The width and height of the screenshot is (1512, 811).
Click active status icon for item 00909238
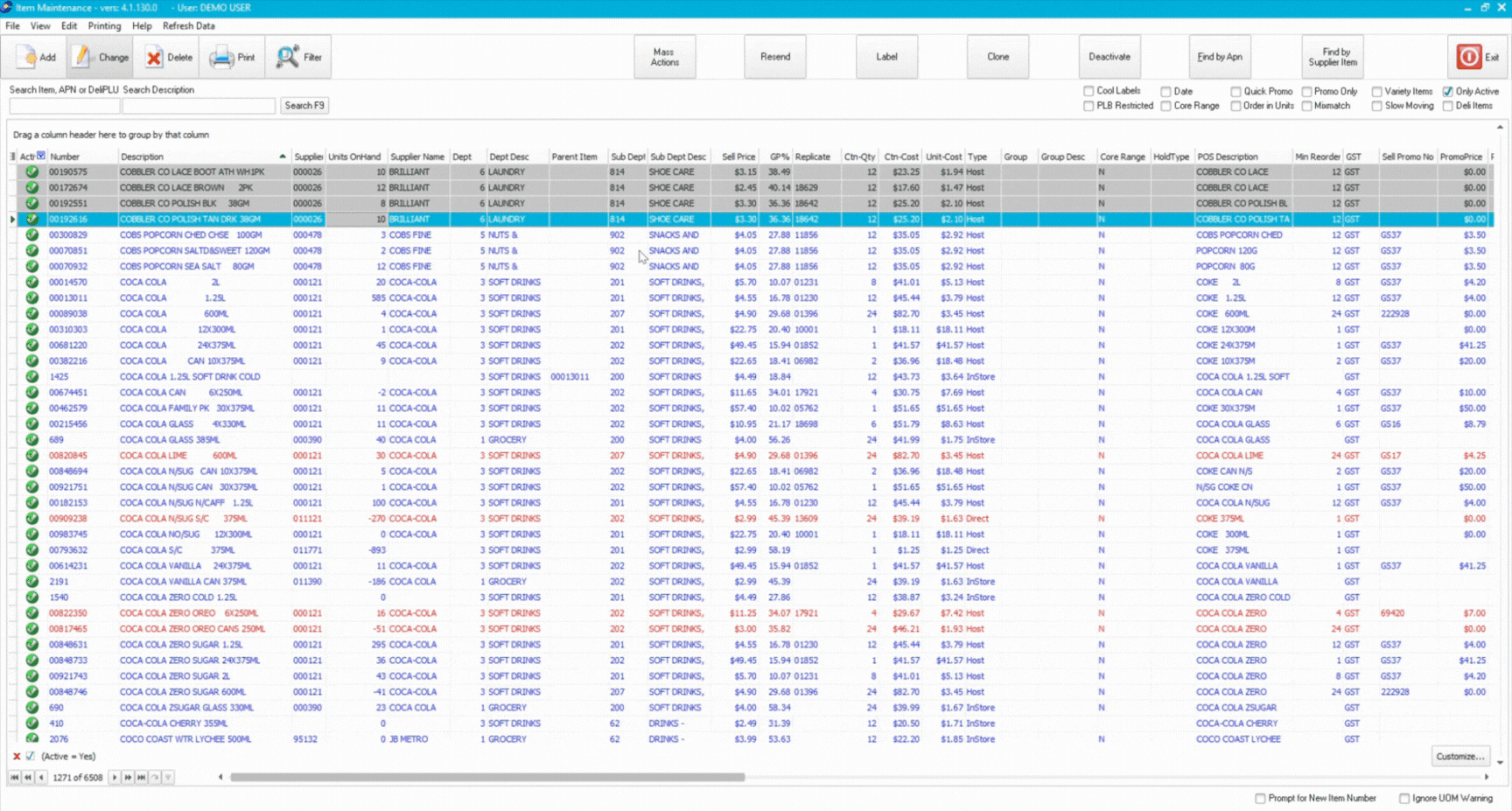coord(32,519)
